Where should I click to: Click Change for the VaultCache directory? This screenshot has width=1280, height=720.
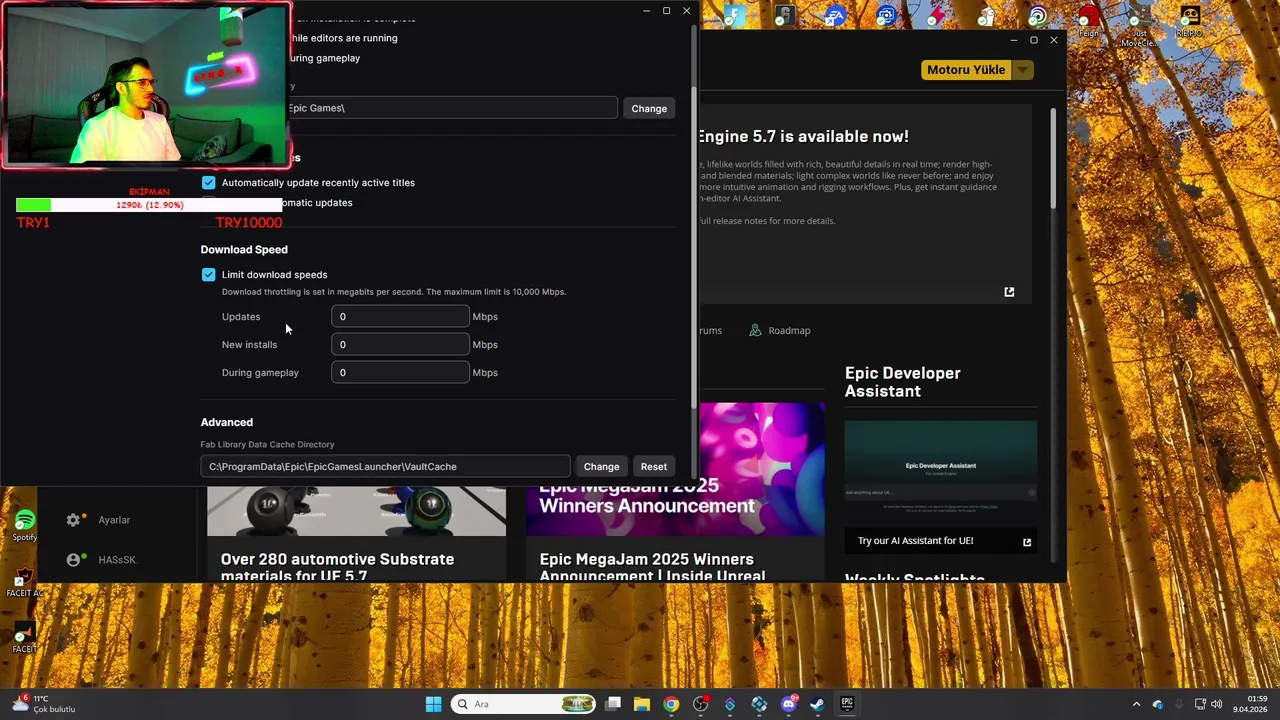(601, 467)
